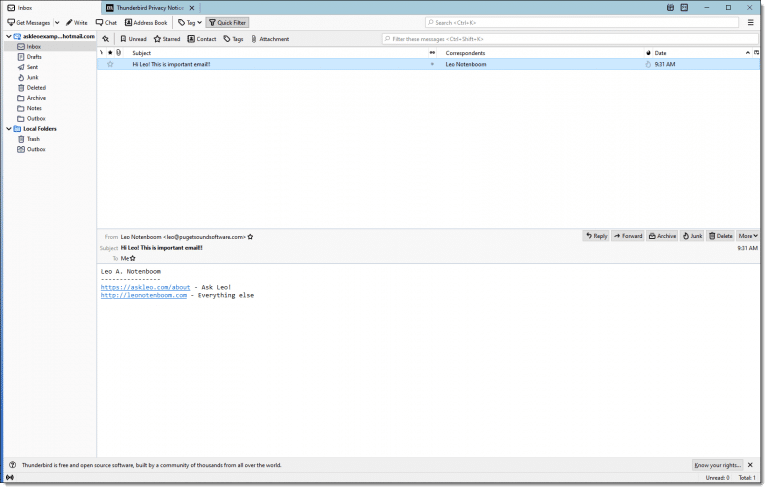Sort by the junk status column icon

tap(648, 52)
